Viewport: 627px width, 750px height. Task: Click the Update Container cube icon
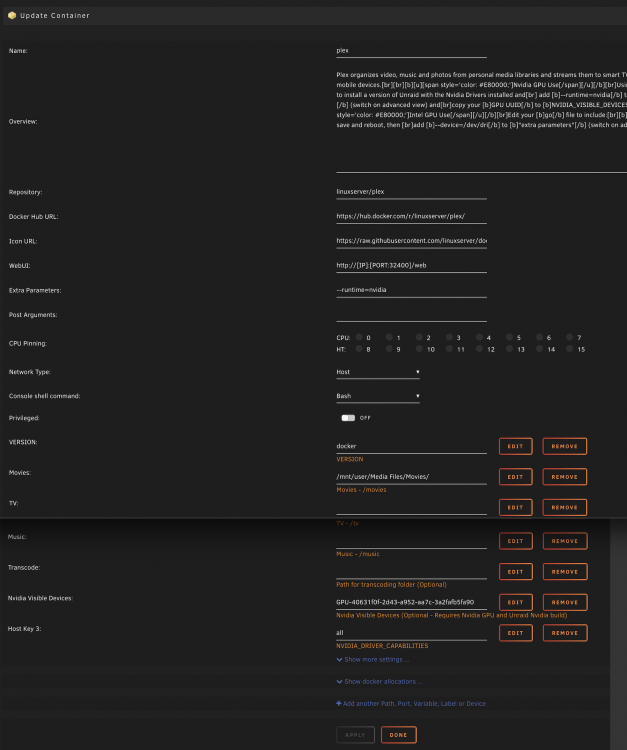click(12, 15)
